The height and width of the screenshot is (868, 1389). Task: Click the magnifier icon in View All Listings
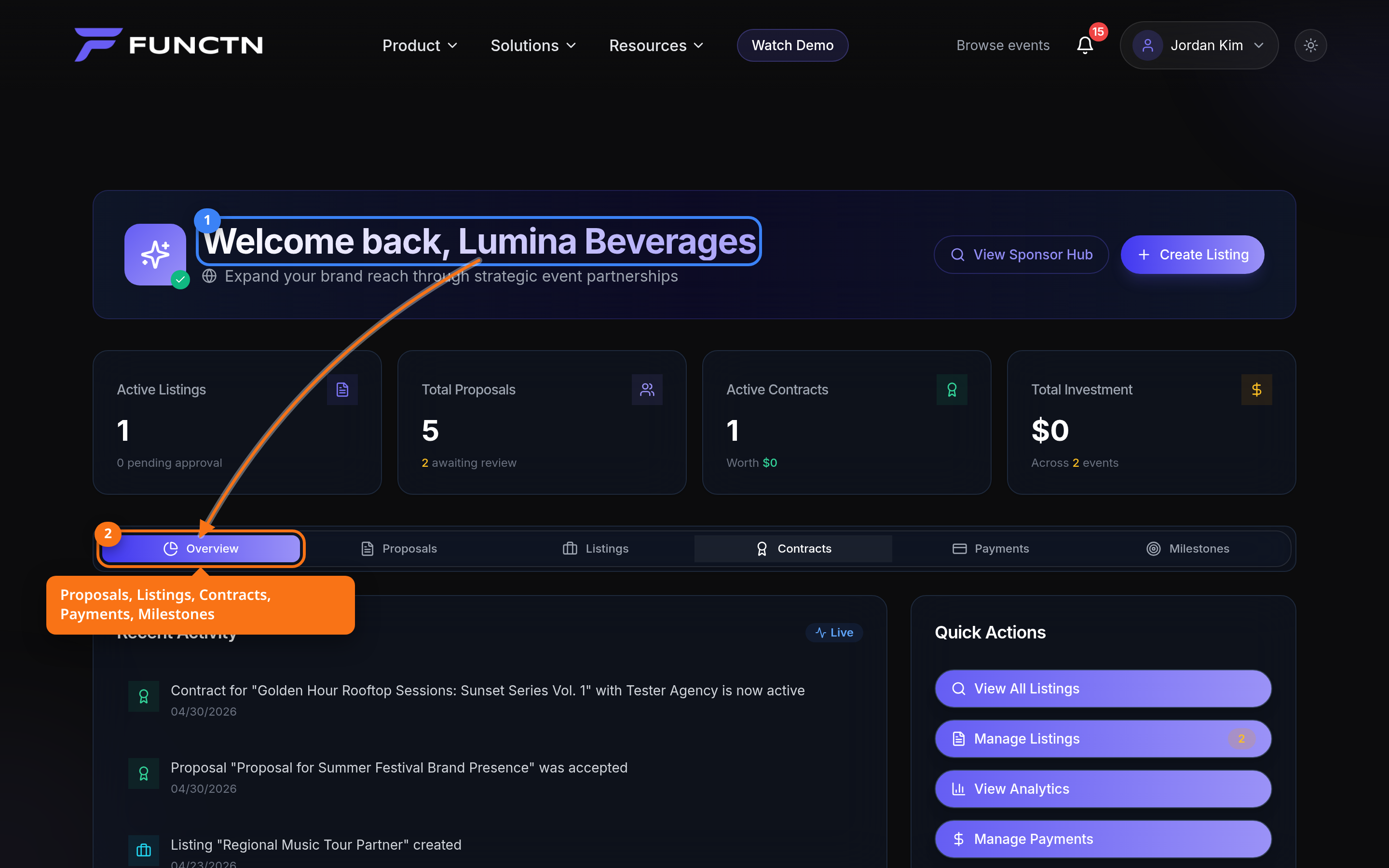(958, 688)
